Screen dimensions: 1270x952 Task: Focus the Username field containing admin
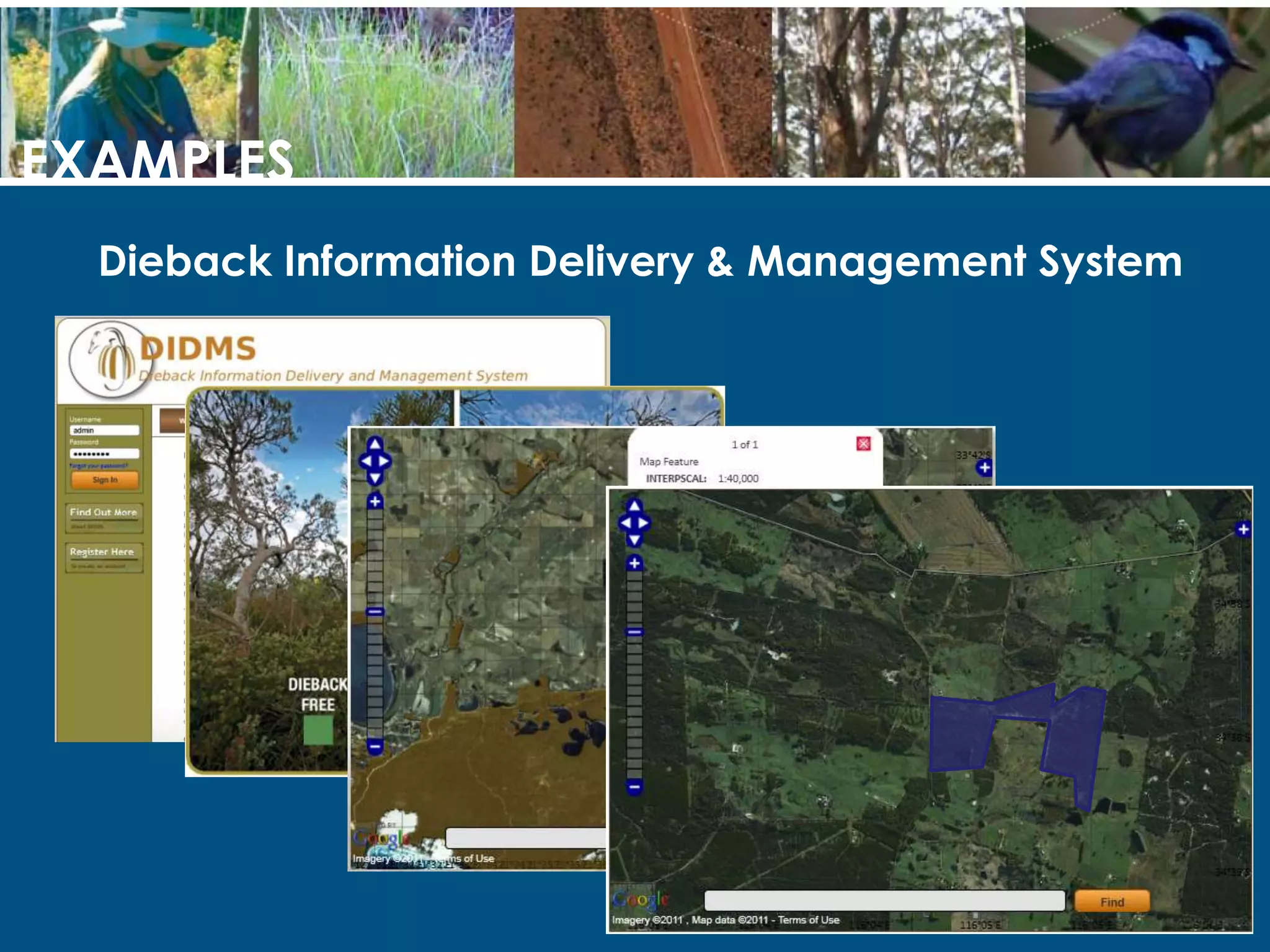pyautogui.click(x=104, y=430)
